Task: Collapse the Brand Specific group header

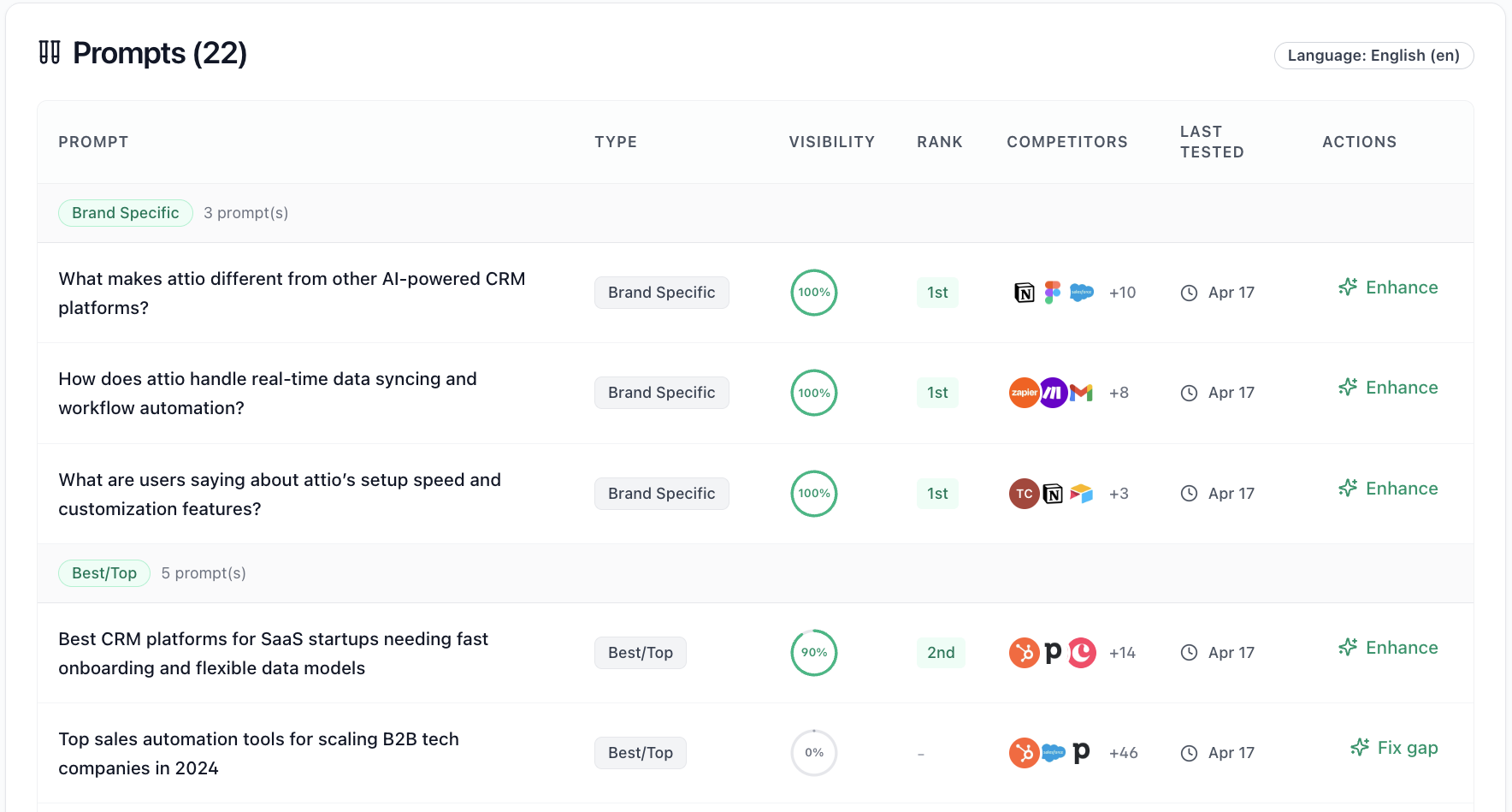Action: pos(755,213)
